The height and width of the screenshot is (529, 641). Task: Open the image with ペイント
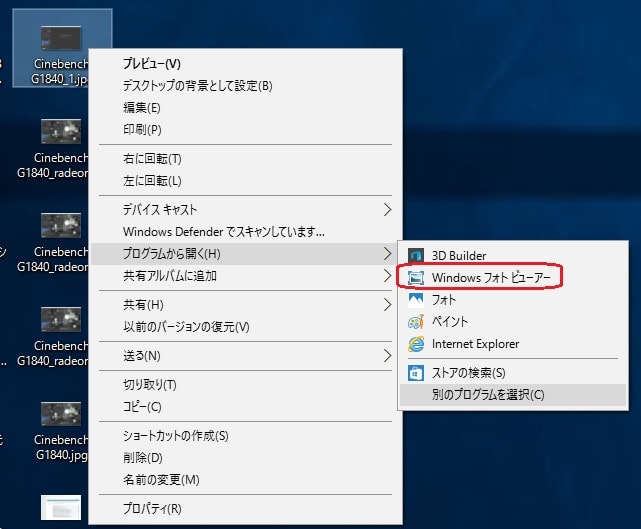tap(513, 322)
